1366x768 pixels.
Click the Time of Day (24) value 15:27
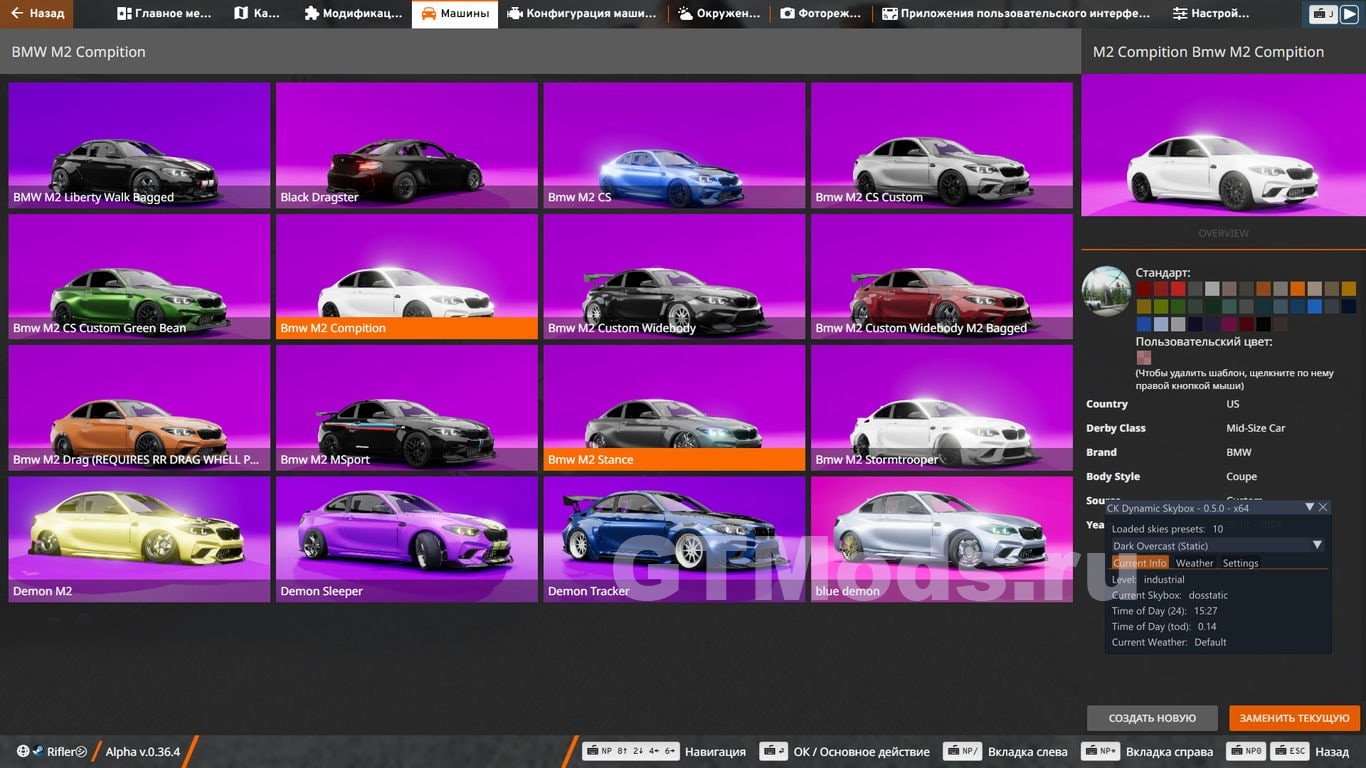pos(1205,611)
